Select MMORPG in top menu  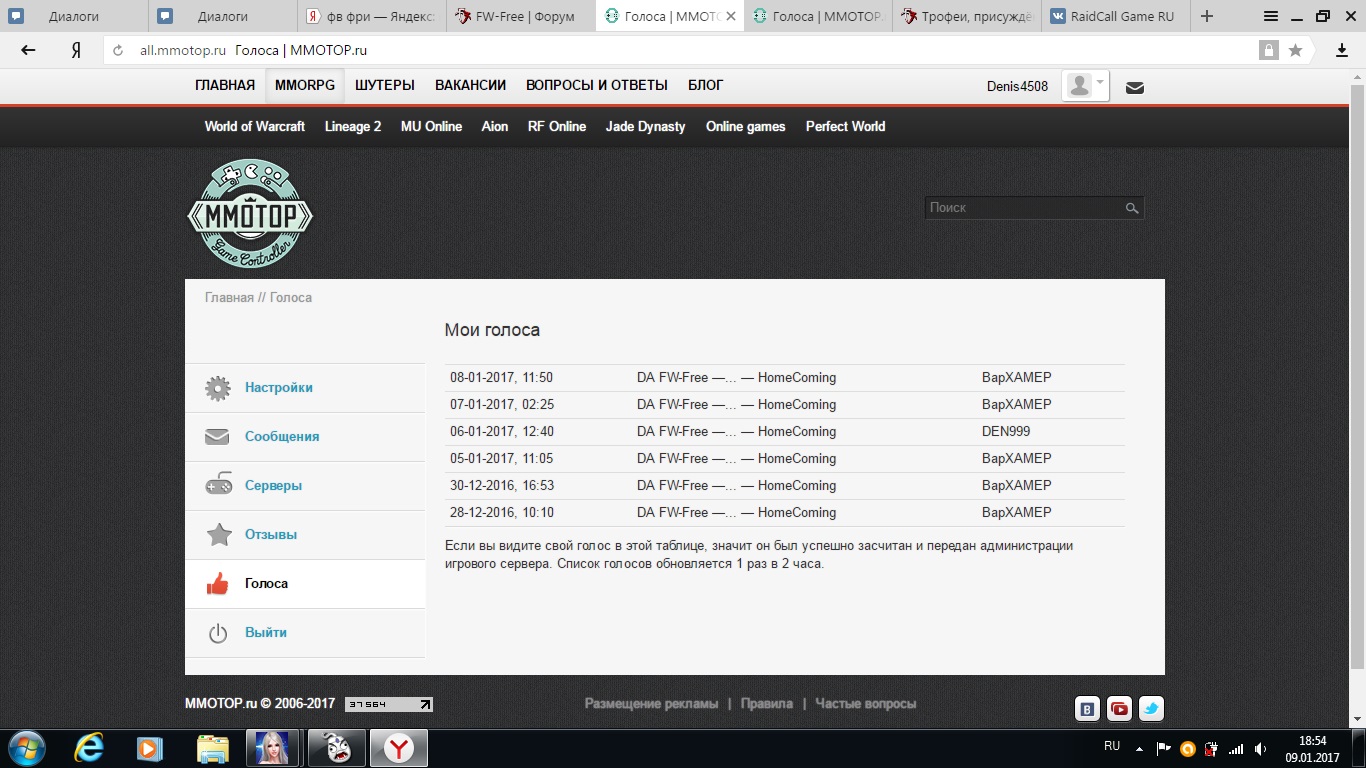(x=305, y=86)
